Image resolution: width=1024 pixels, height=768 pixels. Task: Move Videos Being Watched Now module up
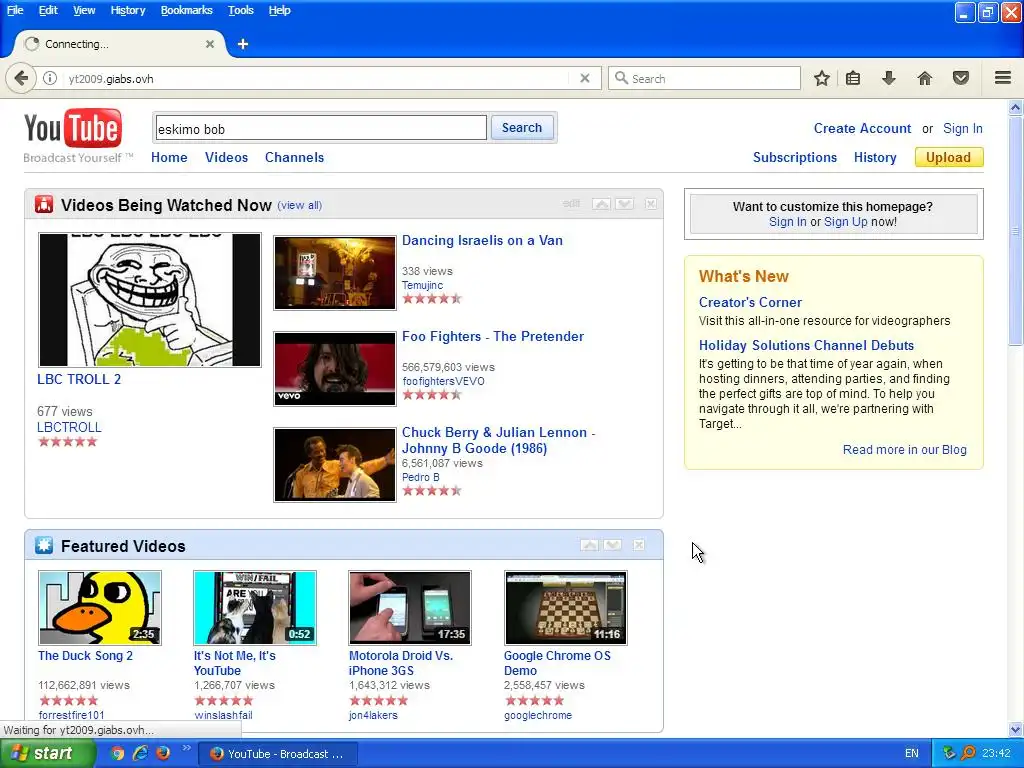pyautogui.click(x=601, y=204)
